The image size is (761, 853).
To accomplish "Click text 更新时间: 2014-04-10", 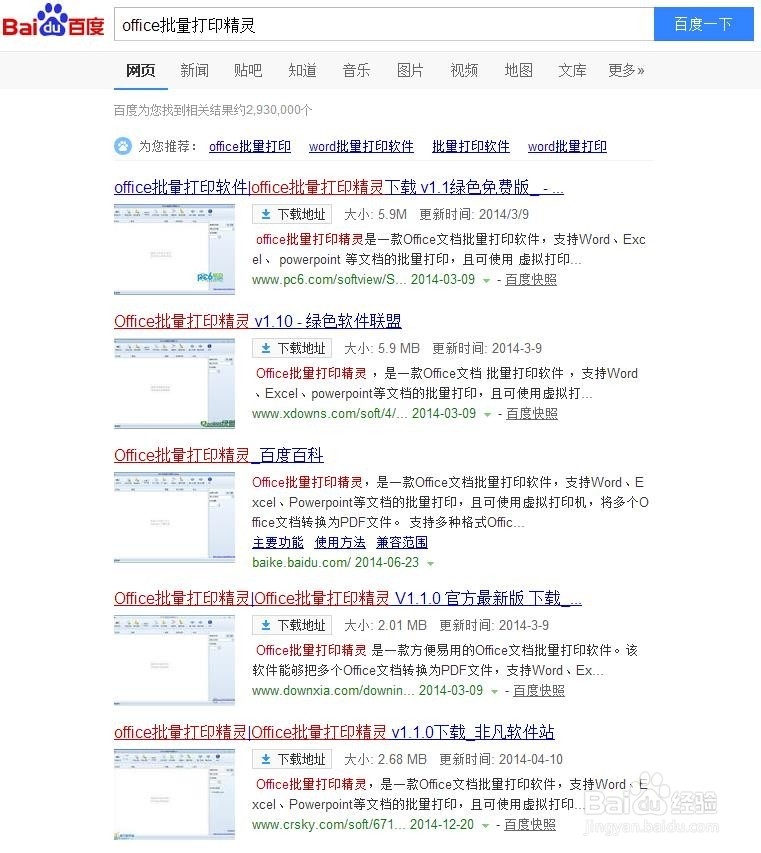I will click(501, 759).
